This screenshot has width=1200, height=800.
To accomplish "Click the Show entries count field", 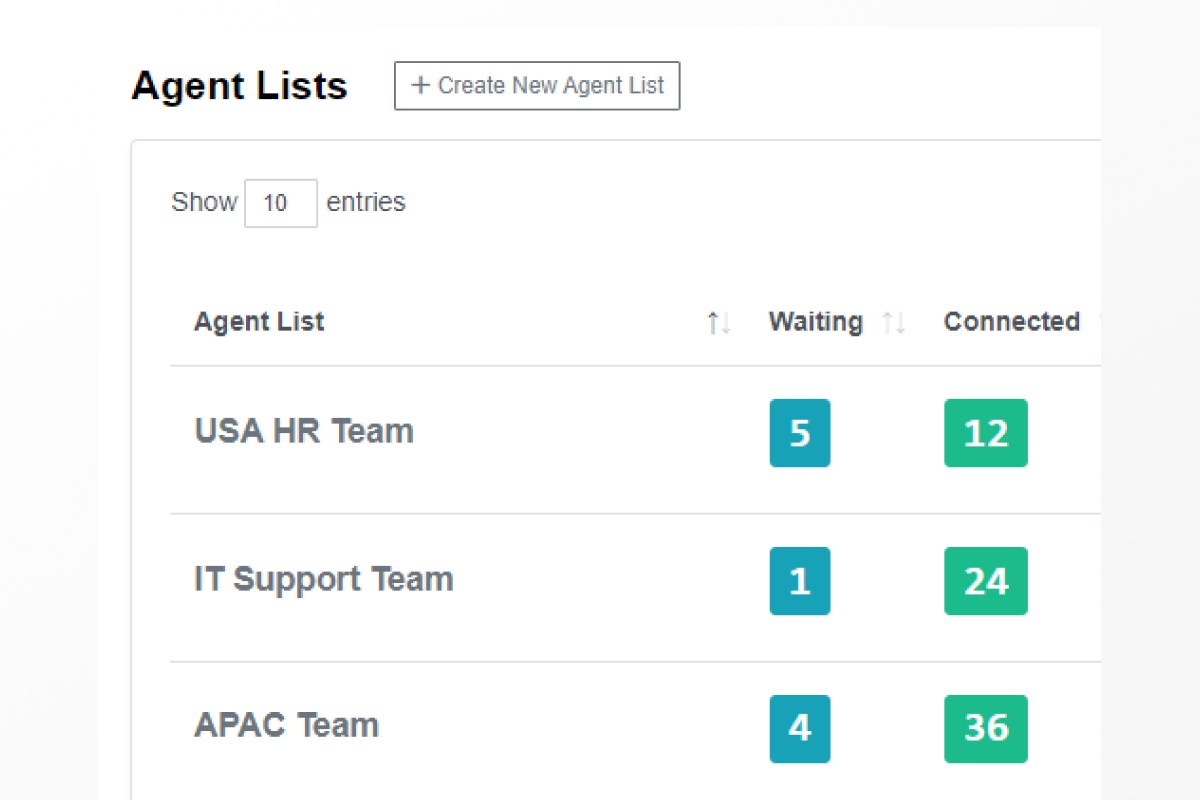I will (281, 203).
